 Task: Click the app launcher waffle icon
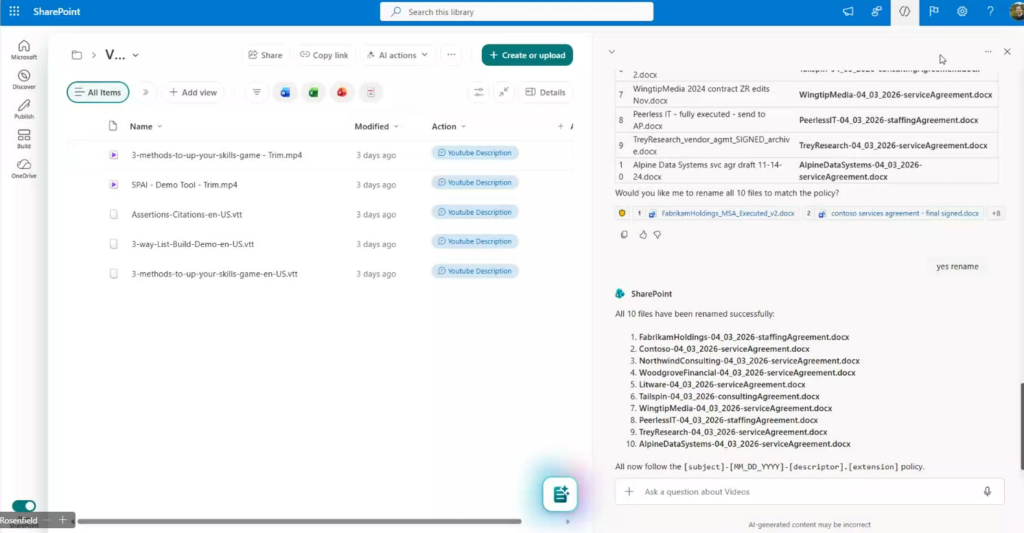point(14,11)
